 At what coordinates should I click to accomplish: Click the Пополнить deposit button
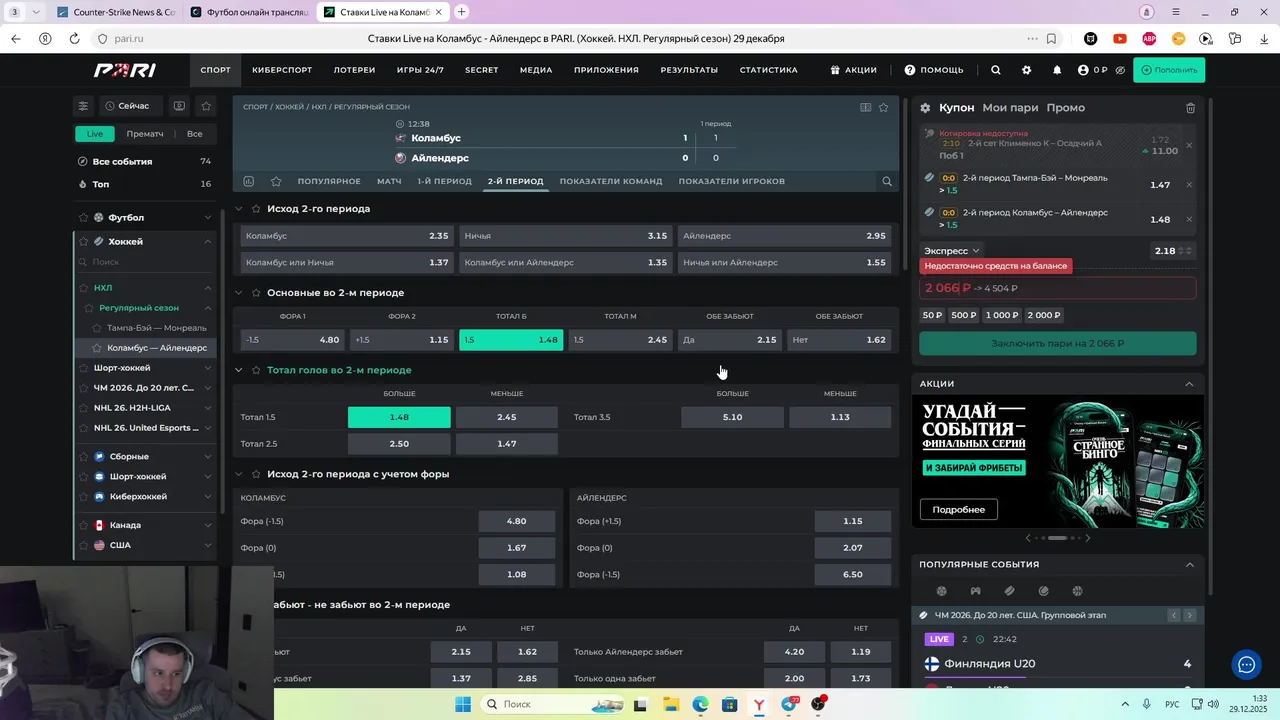(1169, 70)
